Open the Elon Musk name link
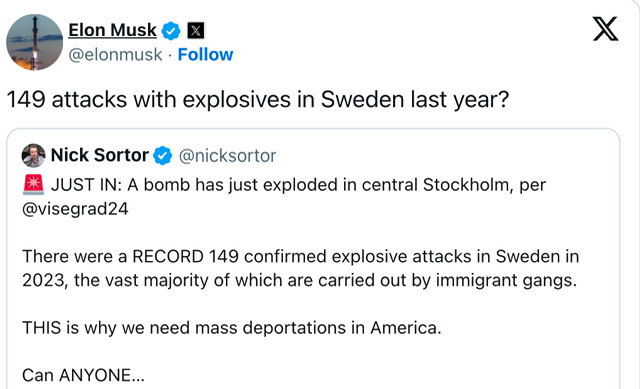640x389 pixels. pos(112,30)
